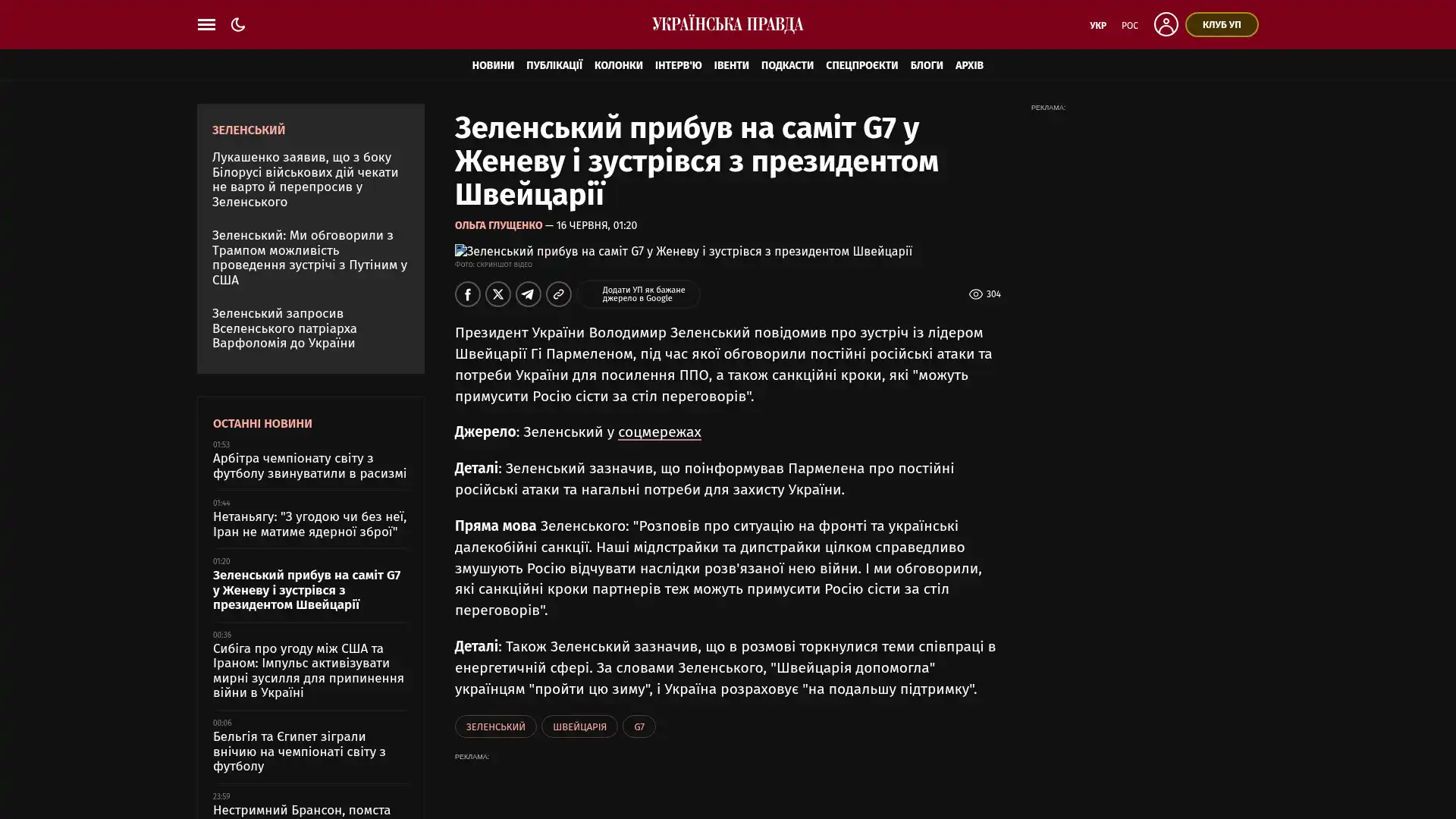This screenshot has height=819, width=1456.
Task: Open the Спецпроєкти section
Action: (x=861, y=65)
